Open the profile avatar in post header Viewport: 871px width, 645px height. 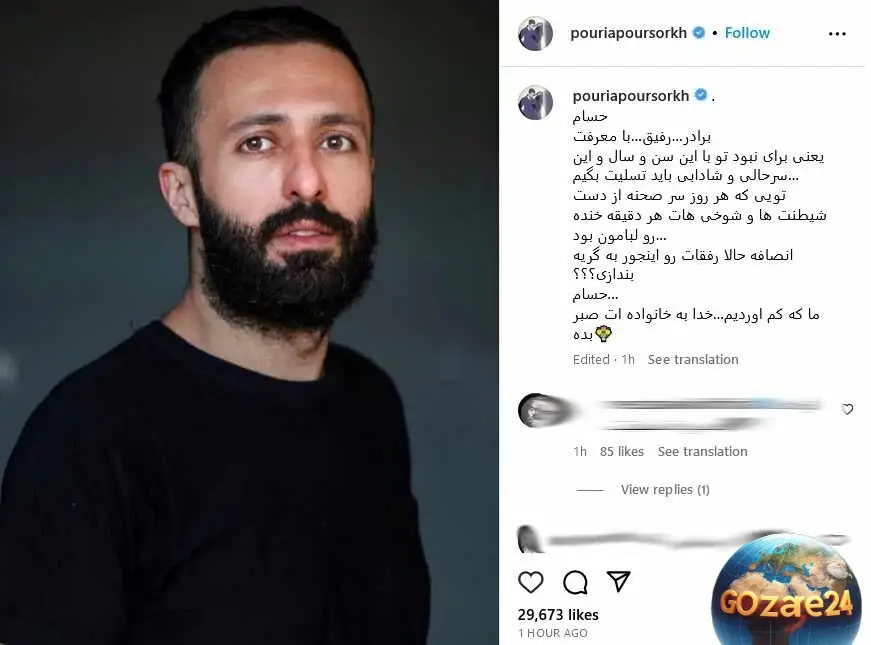(535, 33)
